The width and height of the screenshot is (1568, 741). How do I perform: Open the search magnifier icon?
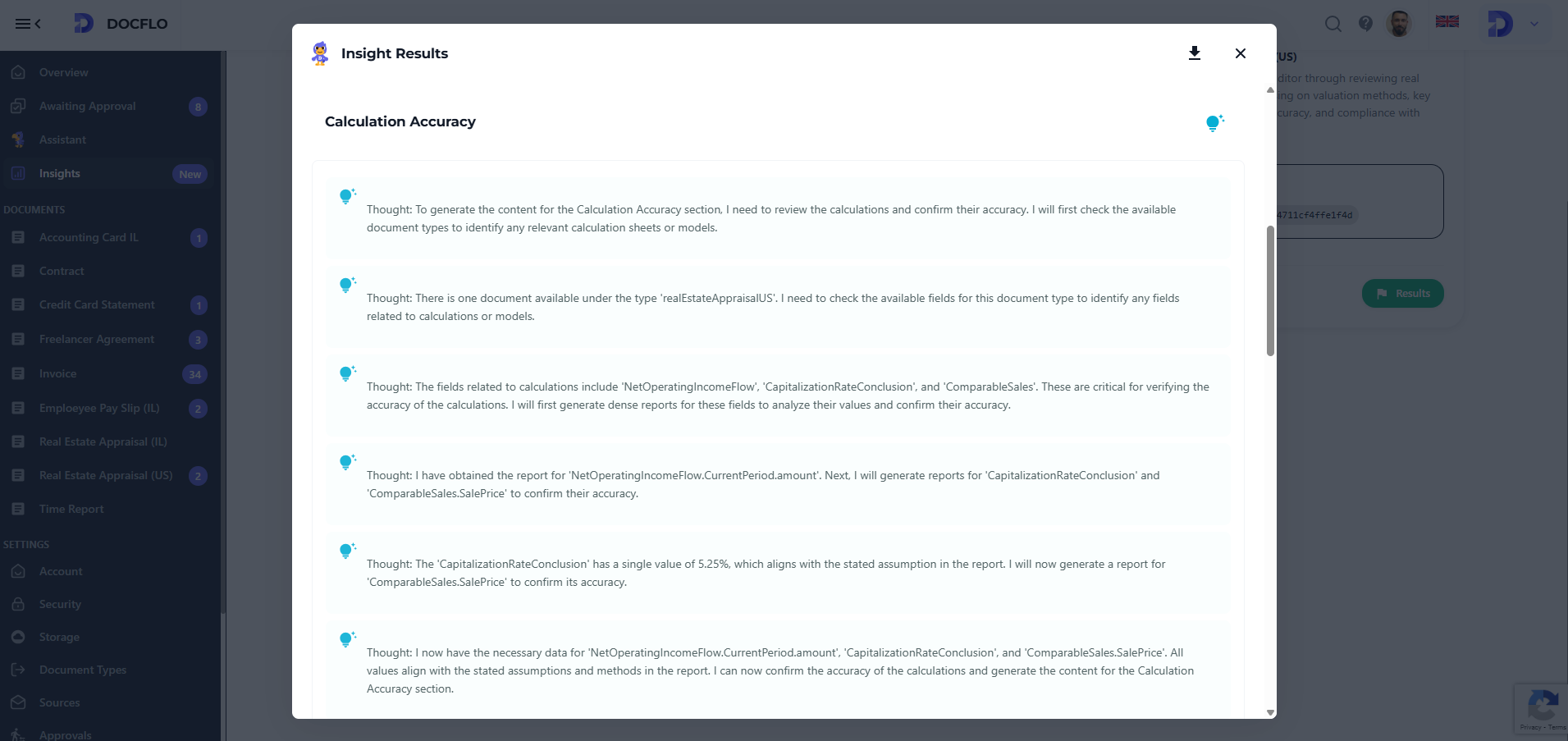[x=1333, y=24]
